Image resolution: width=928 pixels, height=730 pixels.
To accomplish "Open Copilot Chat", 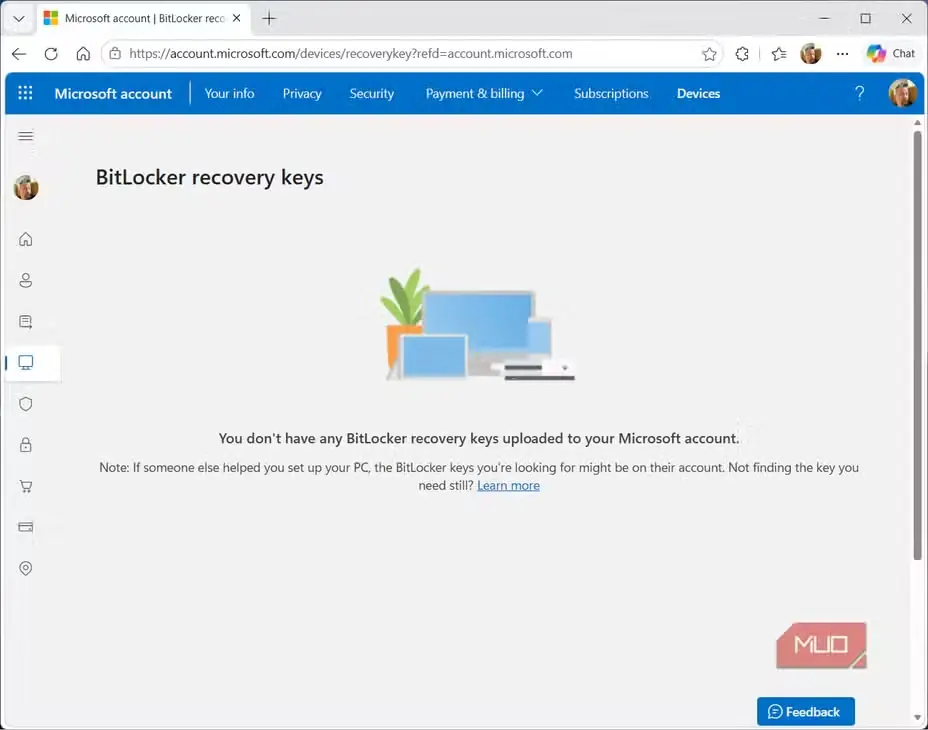I will coord(890,54).
